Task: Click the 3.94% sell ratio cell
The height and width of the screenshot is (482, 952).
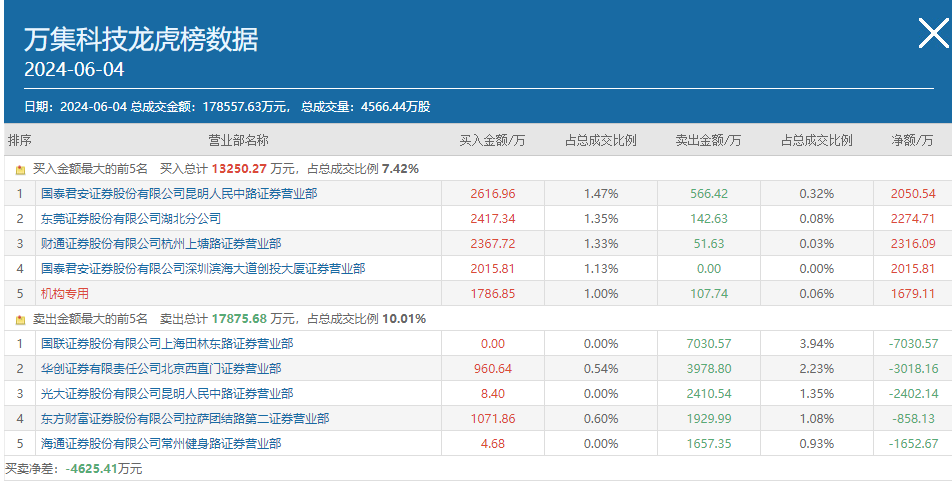Action: (x=817, y=344)
